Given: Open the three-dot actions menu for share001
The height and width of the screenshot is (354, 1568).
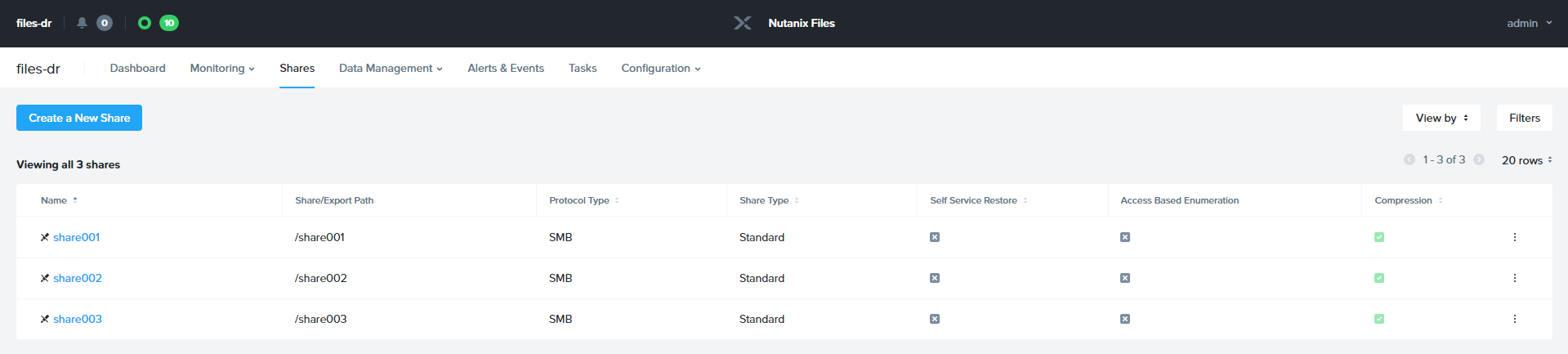Looking at the screenshot, I should [x=1514, y=237].
